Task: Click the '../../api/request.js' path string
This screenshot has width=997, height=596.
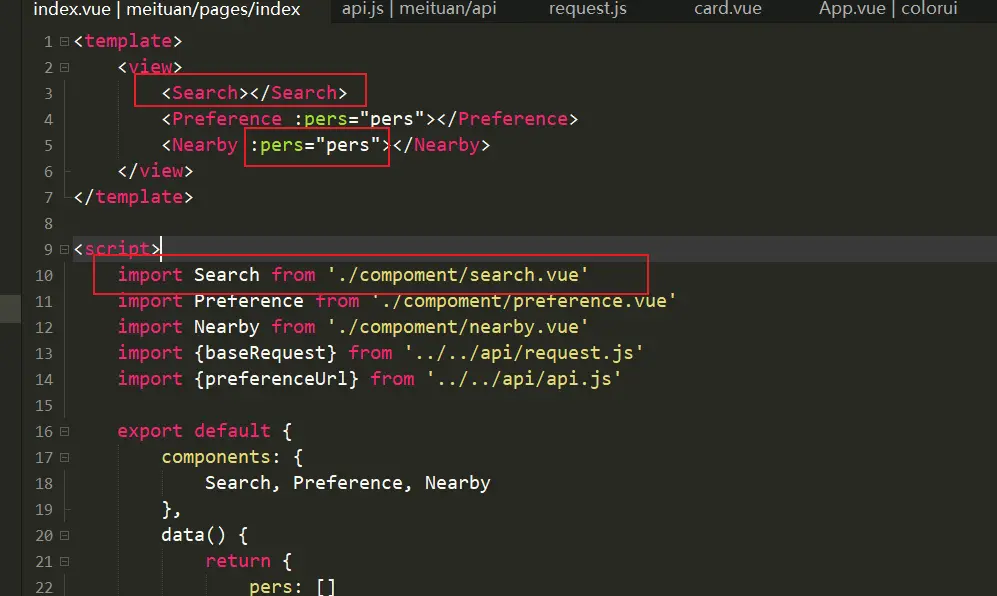Action: pyautogui.click(x=523, y=353)
